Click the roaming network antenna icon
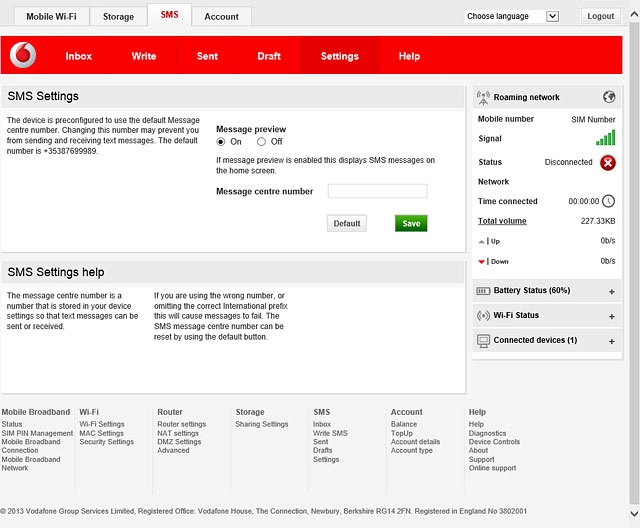This screenshot has width=640, height=528. pos(483,98)
